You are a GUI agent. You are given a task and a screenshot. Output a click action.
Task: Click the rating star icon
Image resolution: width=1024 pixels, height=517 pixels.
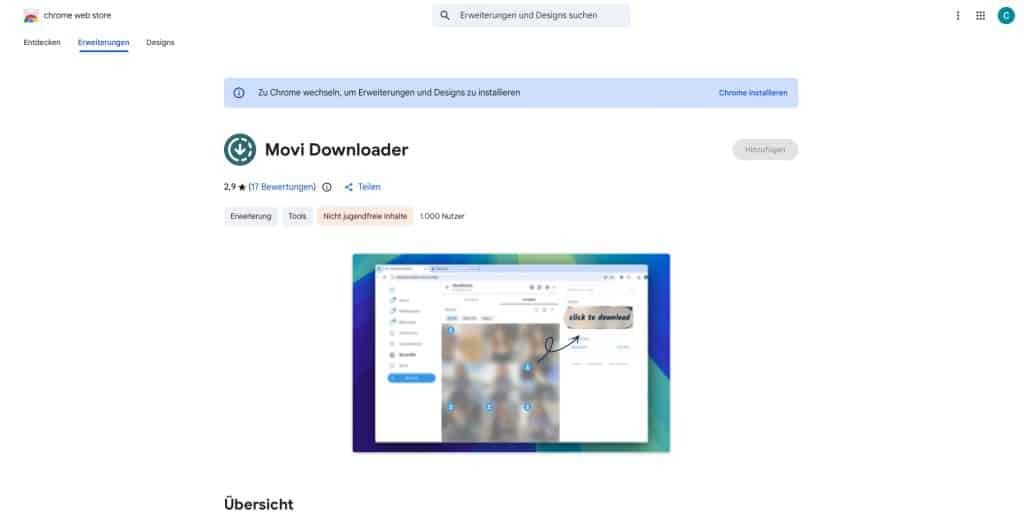242,187
